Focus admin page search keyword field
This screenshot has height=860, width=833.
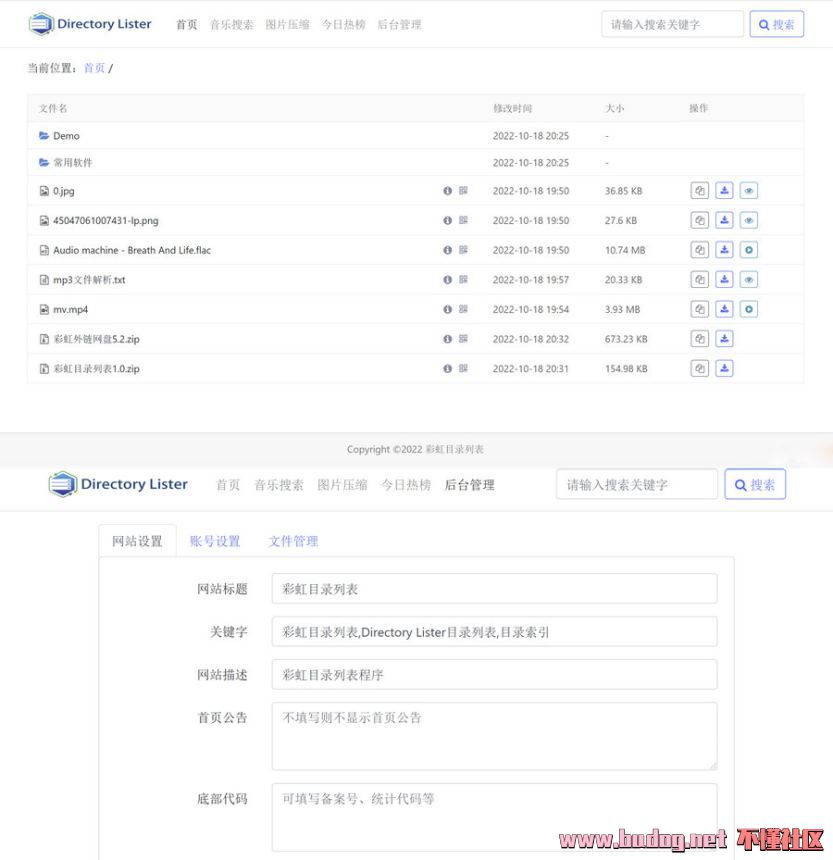tap(637, 484)
